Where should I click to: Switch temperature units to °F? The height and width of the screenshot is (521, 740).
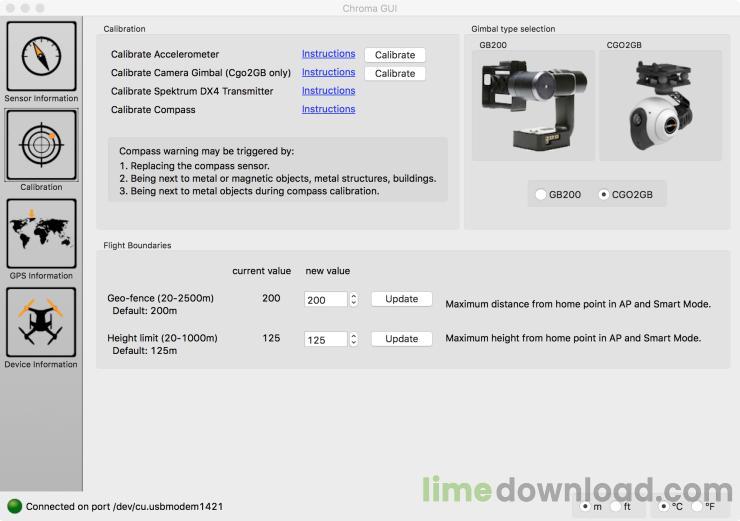[697, 506]
